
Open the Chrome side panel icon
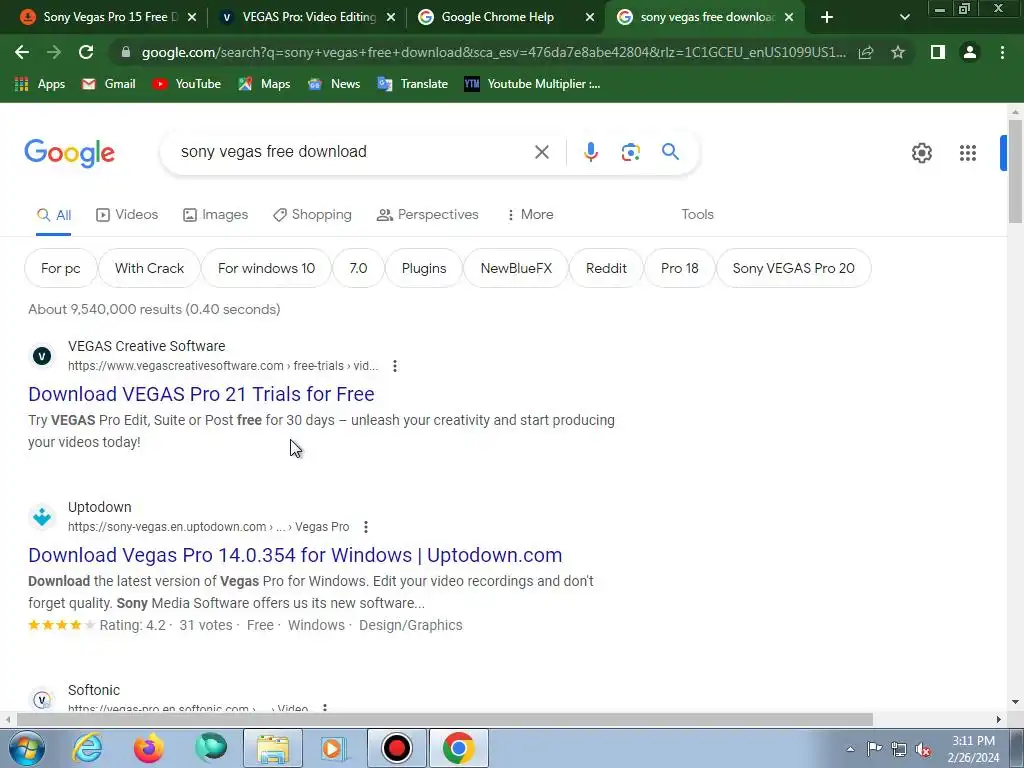[x=938, y=52]
